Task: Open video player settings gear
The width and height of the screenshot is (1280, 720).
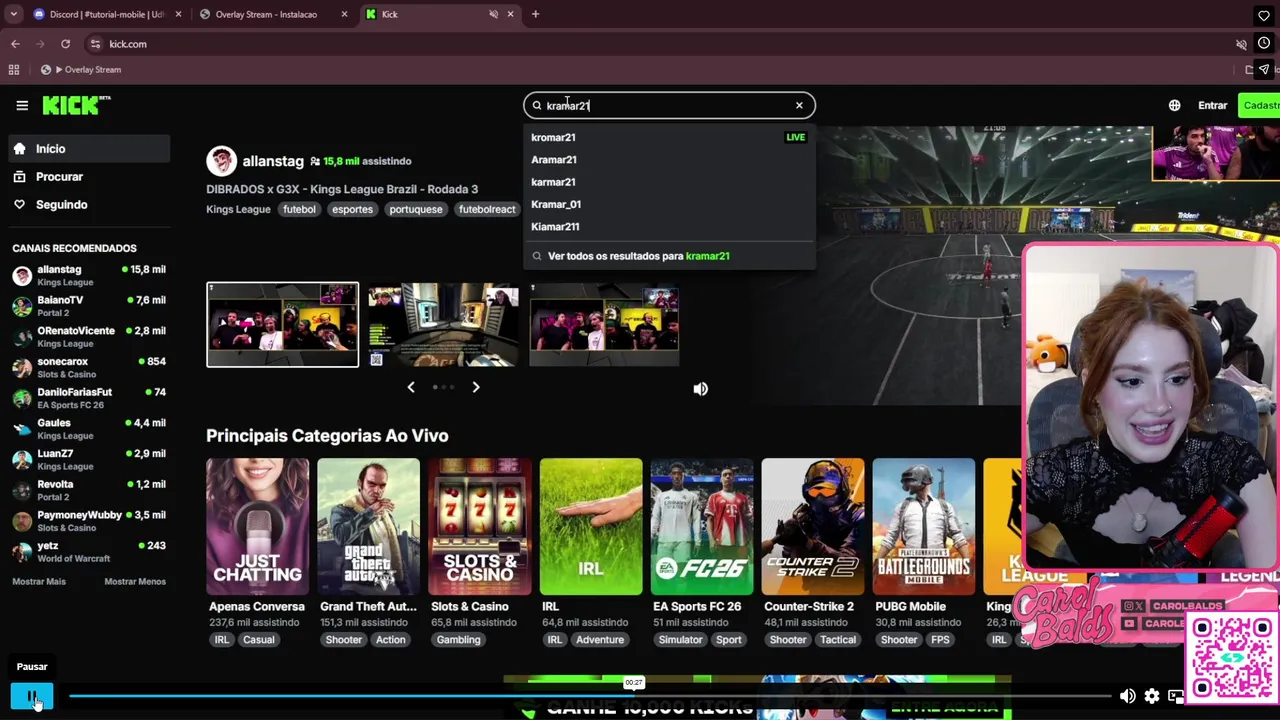Action: pyautogui.click(x=1152, y=696)
